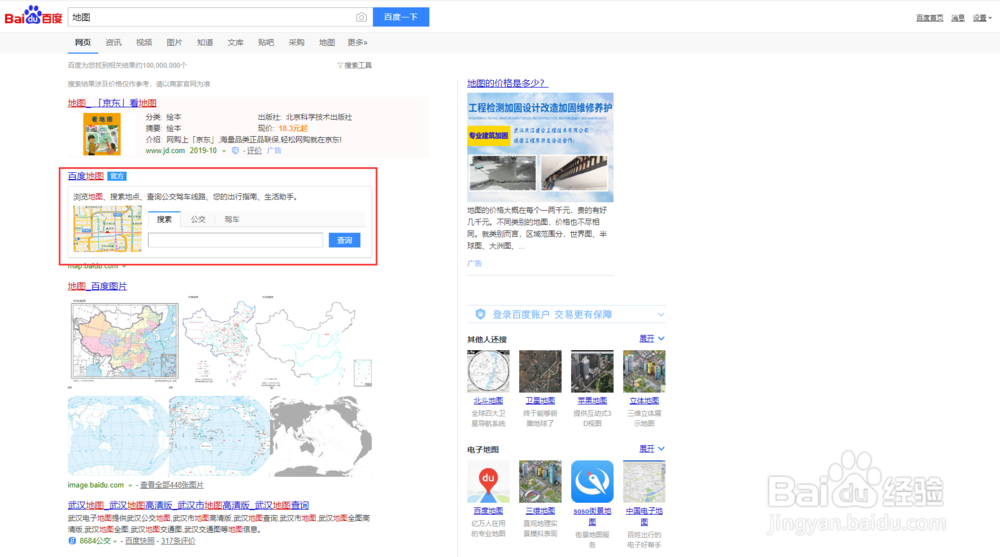This screenshot has width=1000, height=557.
Task: Click the 百度一下 search button
Action: pos(401,17)
